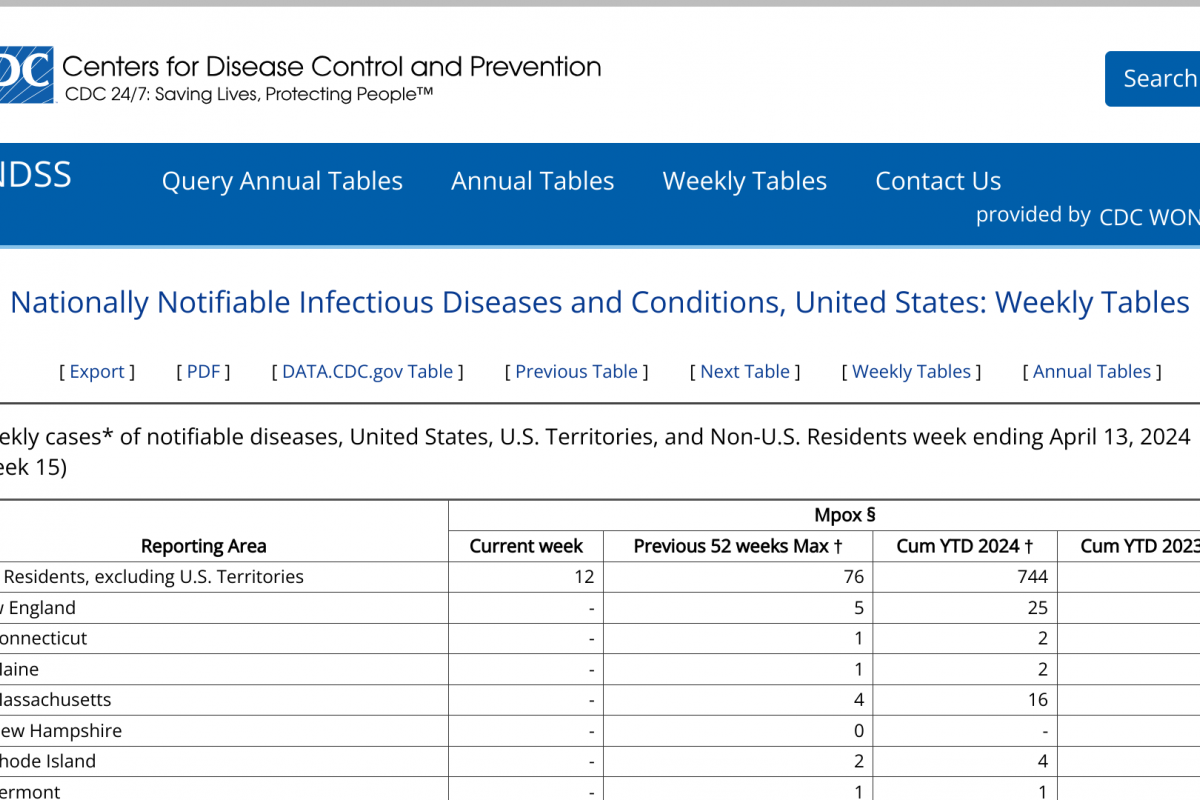Screen dimensions: 1200x800
Task: Click the CDC logo
Action: pos(25,70)
